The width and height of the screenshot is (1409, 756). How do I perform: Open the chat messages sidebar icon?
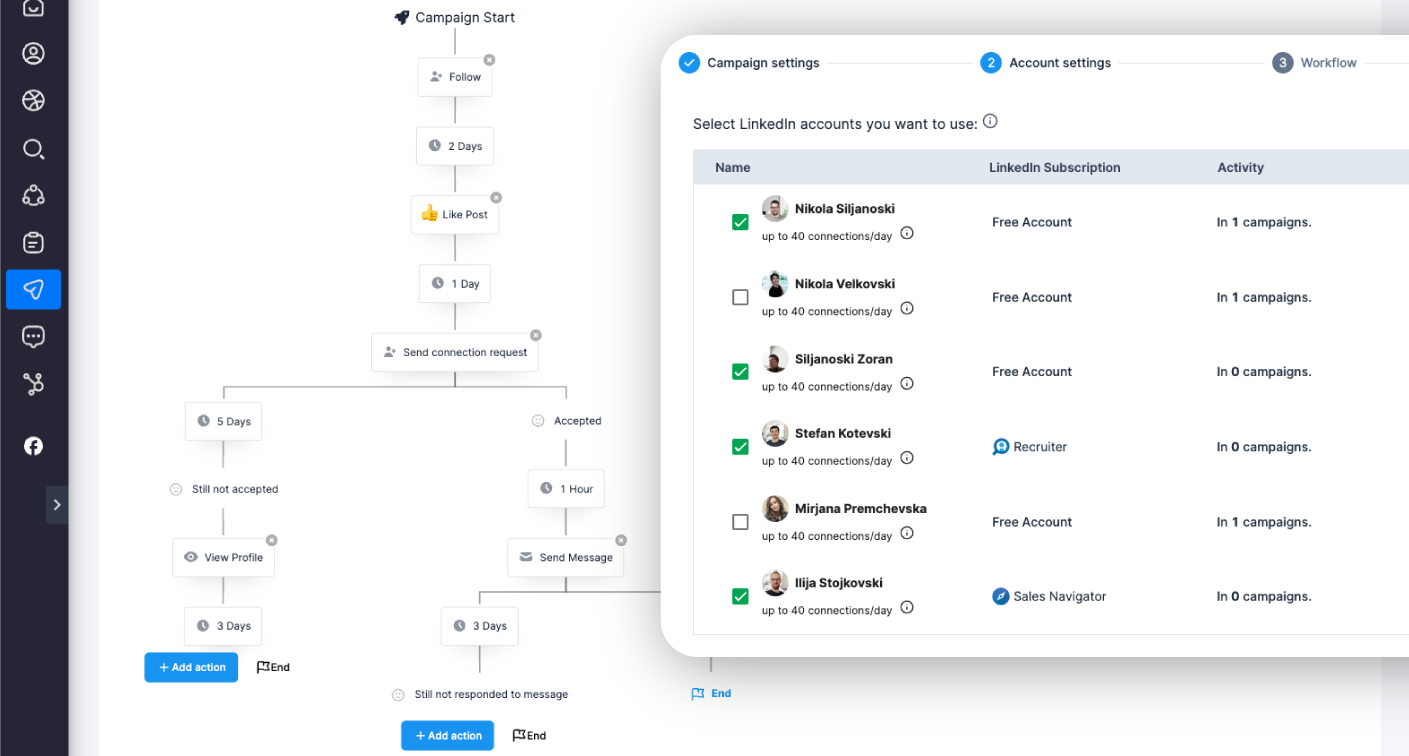(x=33, y=337)
